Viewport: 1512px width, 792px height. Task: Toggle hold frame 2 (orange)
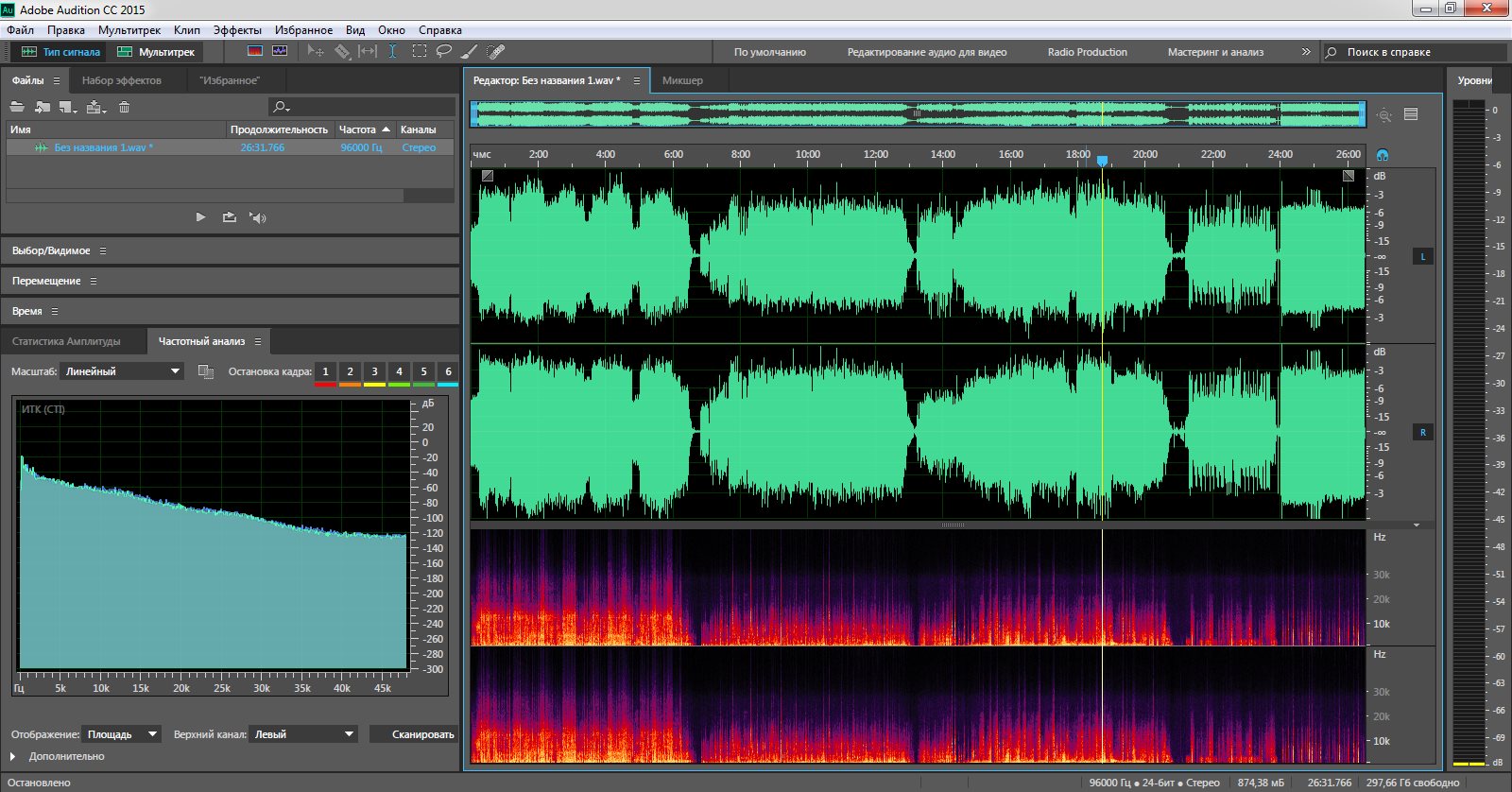350,373
